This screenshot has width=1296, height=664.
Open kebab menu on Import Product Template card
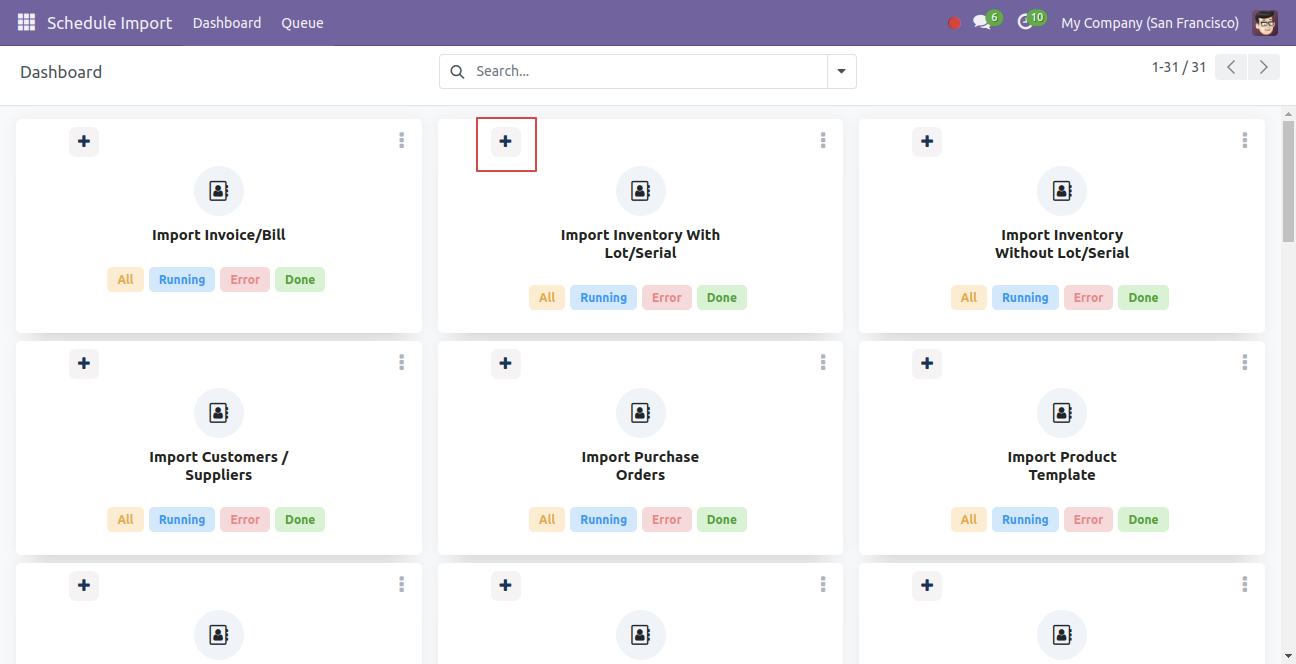point(1245,363)
